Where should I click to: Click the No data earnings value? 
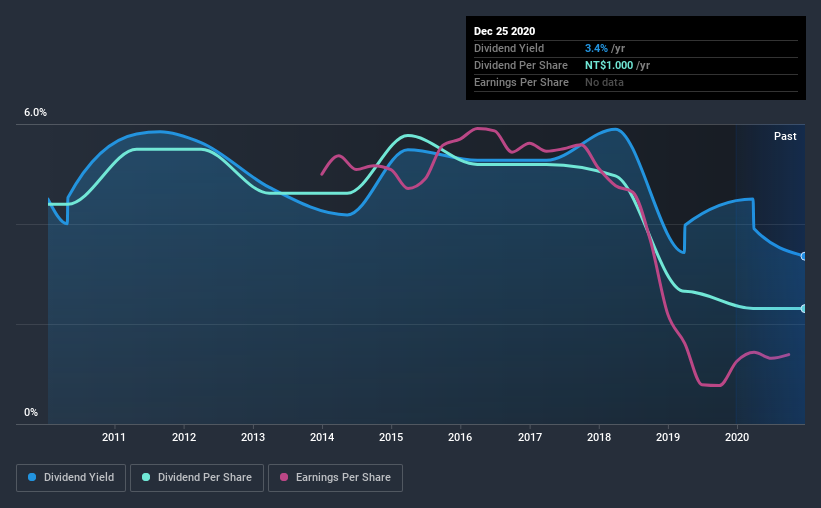tap(604, 82)
